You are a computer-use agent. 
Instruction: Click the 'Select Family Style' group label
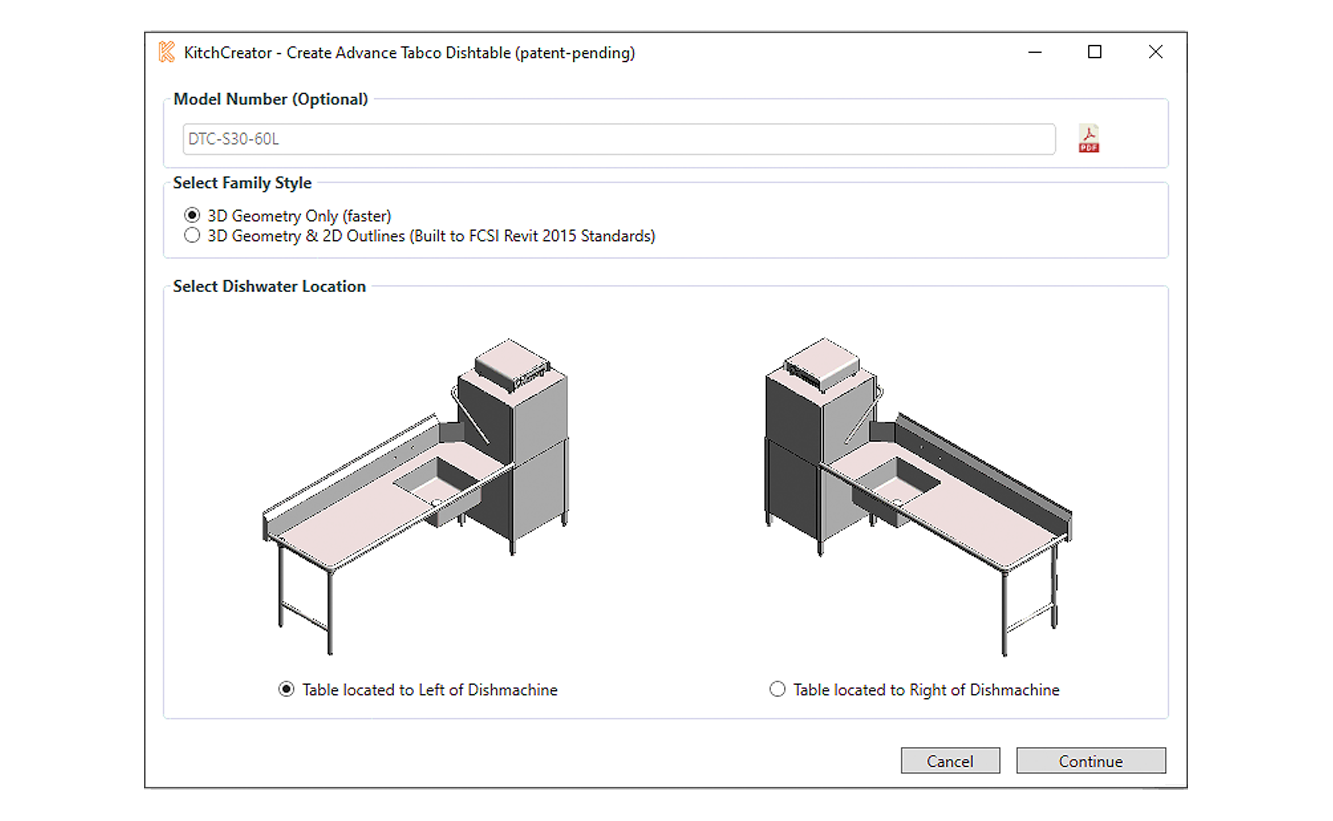click(242, 183)
